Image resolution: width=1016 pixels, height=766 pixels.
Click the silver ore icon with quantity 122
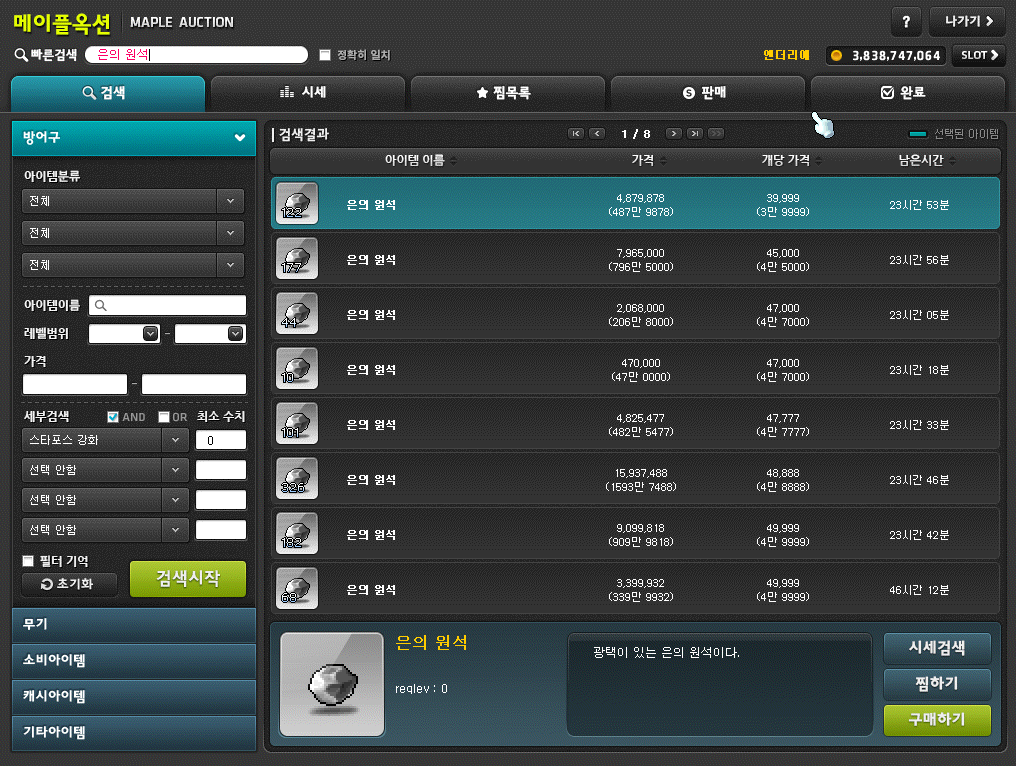pyautogui.click(x=297, y=203)
